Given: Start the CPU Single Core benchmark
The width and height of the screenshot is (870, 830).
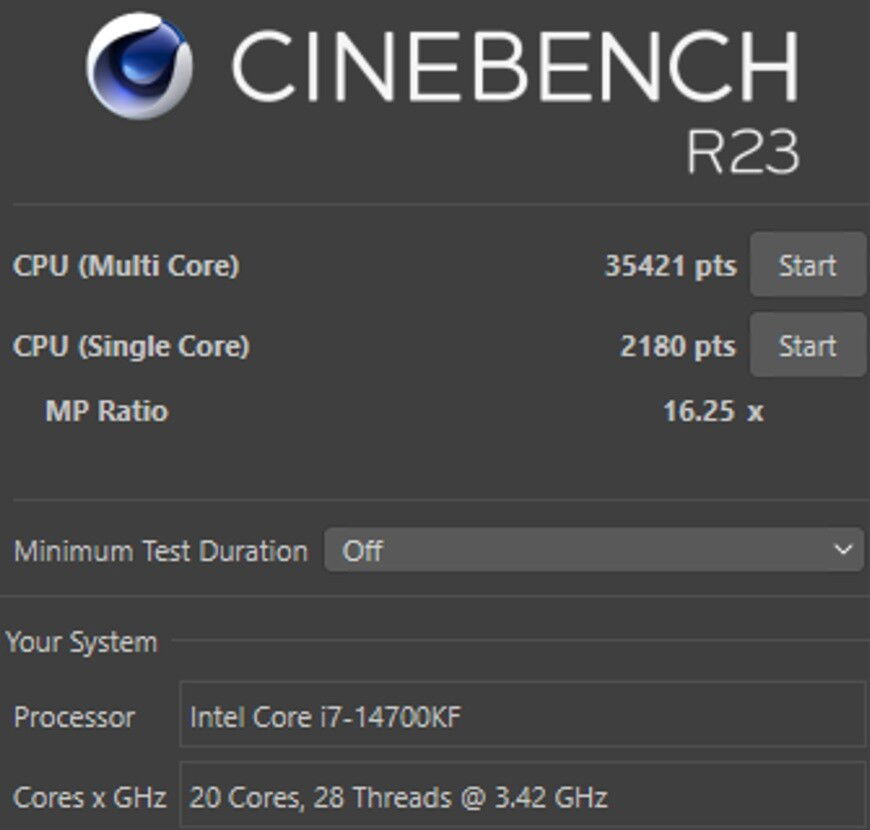Looking at the screenshot, I should [x=807, y=346].
